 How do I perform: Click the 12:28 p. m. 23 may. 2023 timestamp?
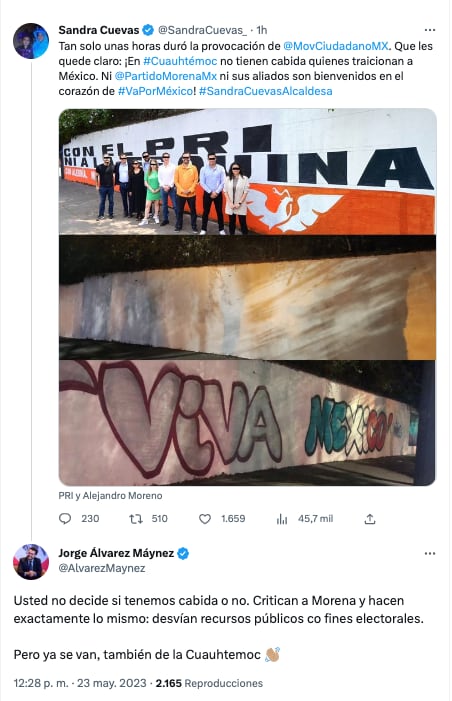(x=80, y=683)
